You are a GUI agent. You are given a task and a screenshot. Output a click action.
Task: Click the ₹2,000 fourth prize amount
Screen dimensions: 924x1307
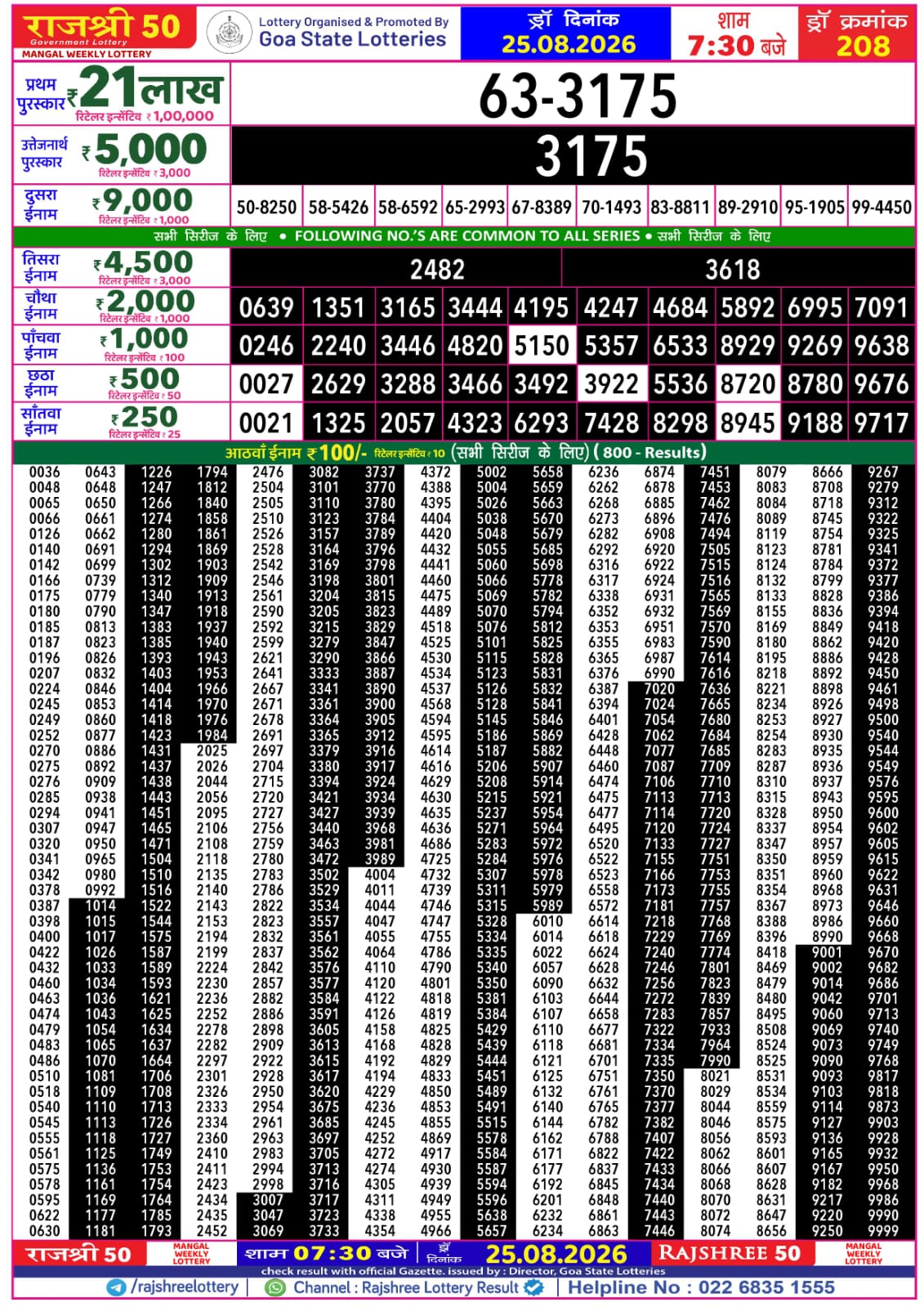(x=145, y=301)
